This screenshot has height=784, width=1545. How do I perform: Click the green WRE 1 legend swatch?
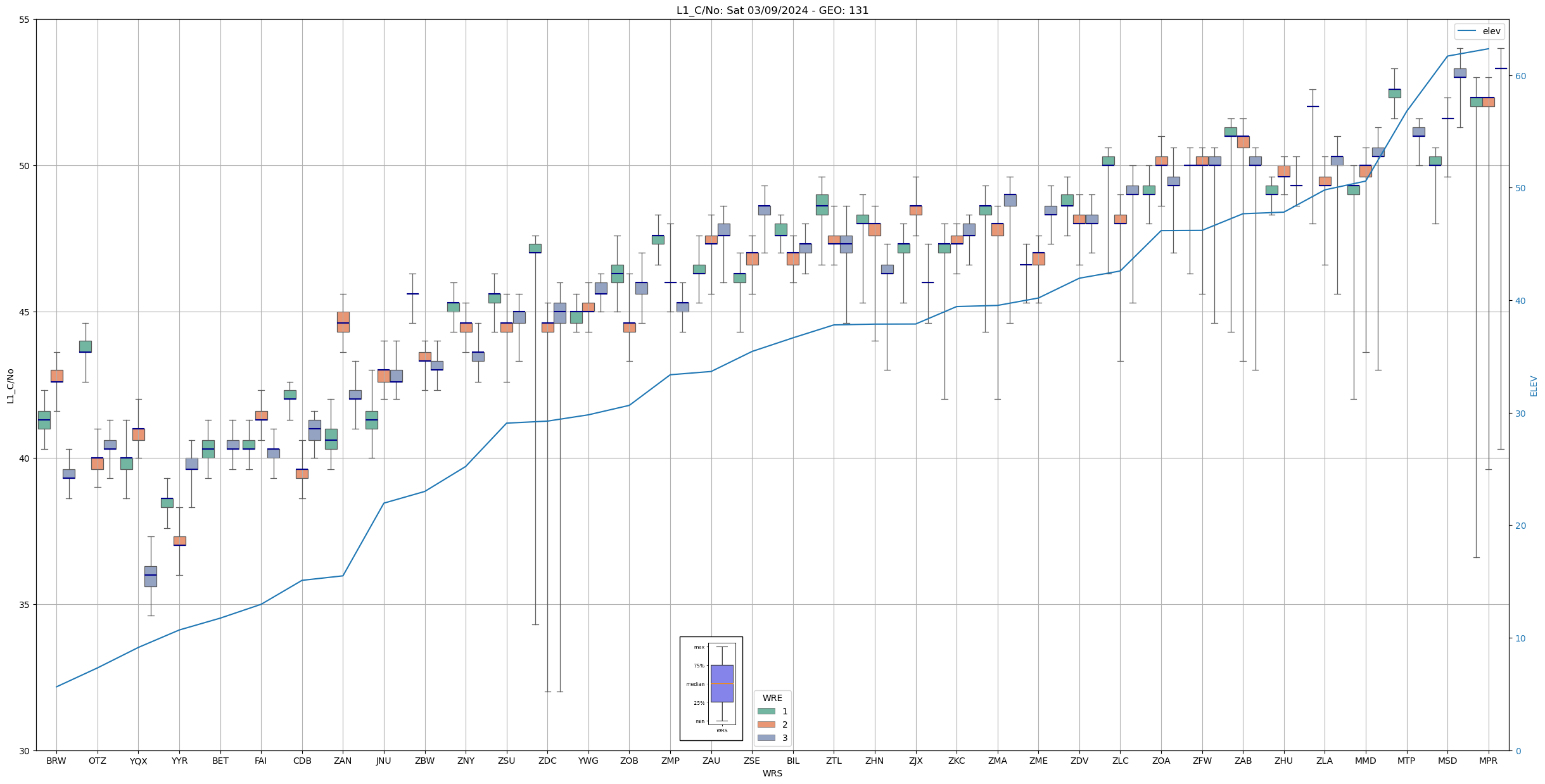pyautogui.click(x=766, y=711)
